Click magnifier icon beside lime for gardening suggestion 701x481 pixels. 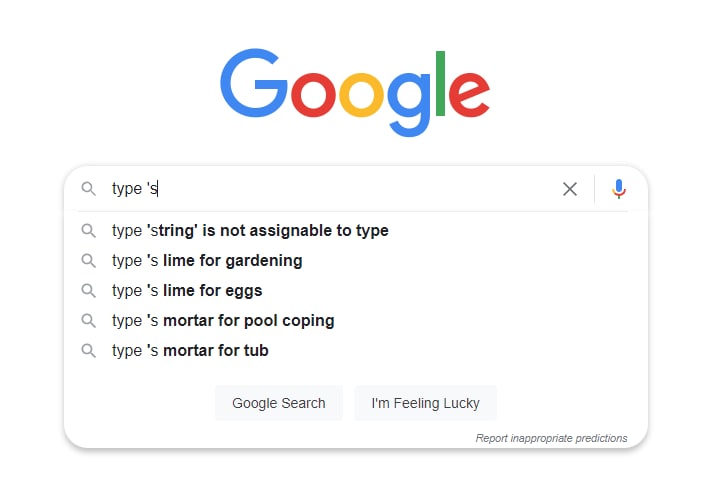(89, 261)
